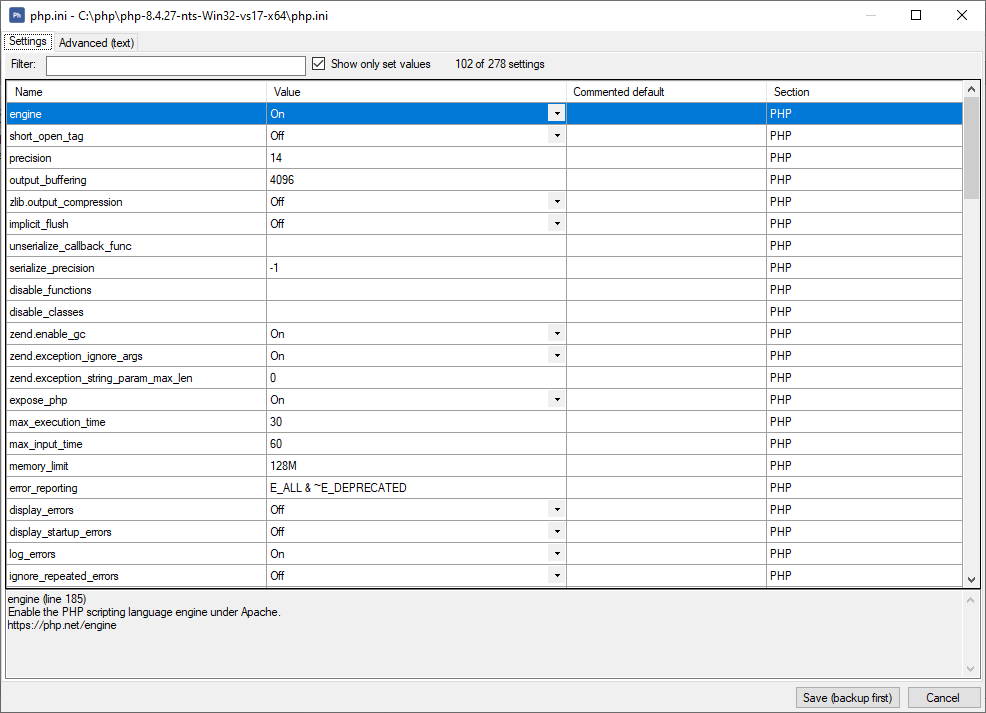Click the description pane scroll up arrow

pos(971,600)
